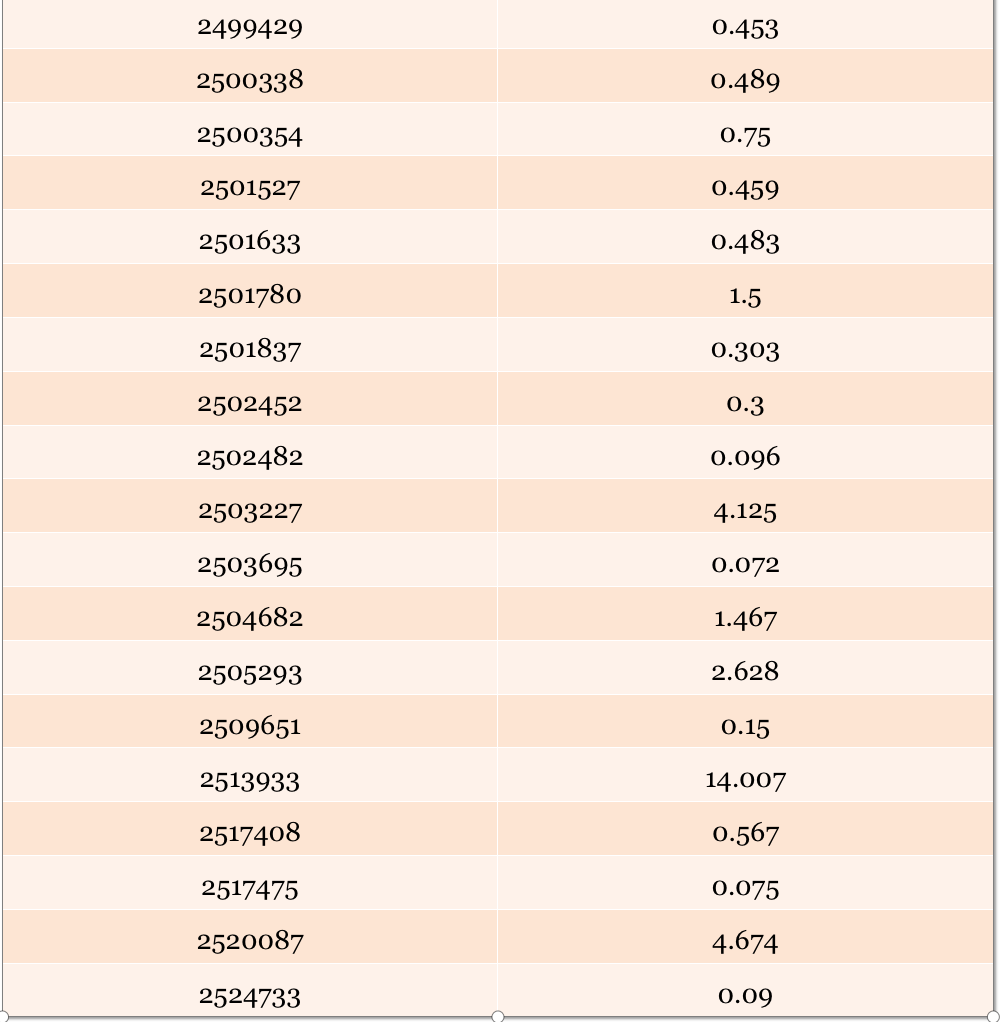The width and height of the screenshot is (1000, 1022).
Task: Click the cell with value 4.125
Action: click(745, 506)
